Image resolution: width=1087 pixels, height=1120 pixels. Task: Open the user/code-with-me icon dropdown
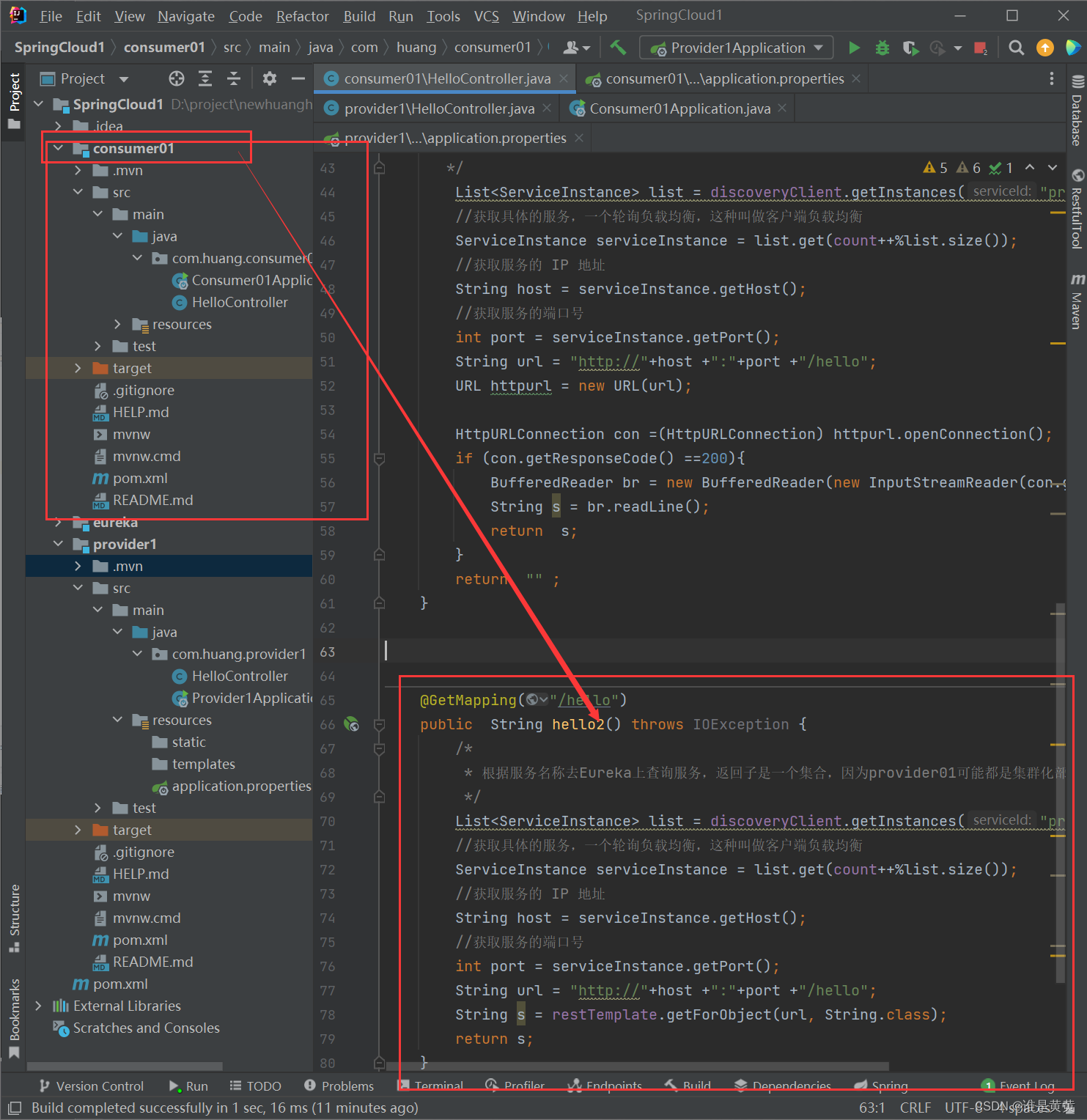pyautogui.click(x=576, y=48)
